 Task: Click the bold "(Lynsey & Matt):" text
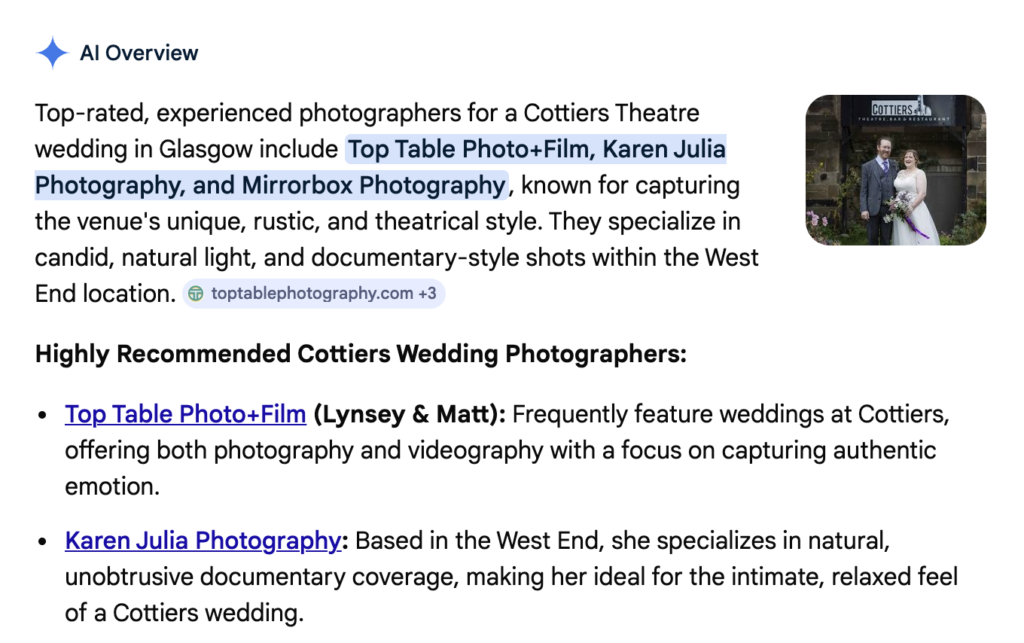click(409, 414)
